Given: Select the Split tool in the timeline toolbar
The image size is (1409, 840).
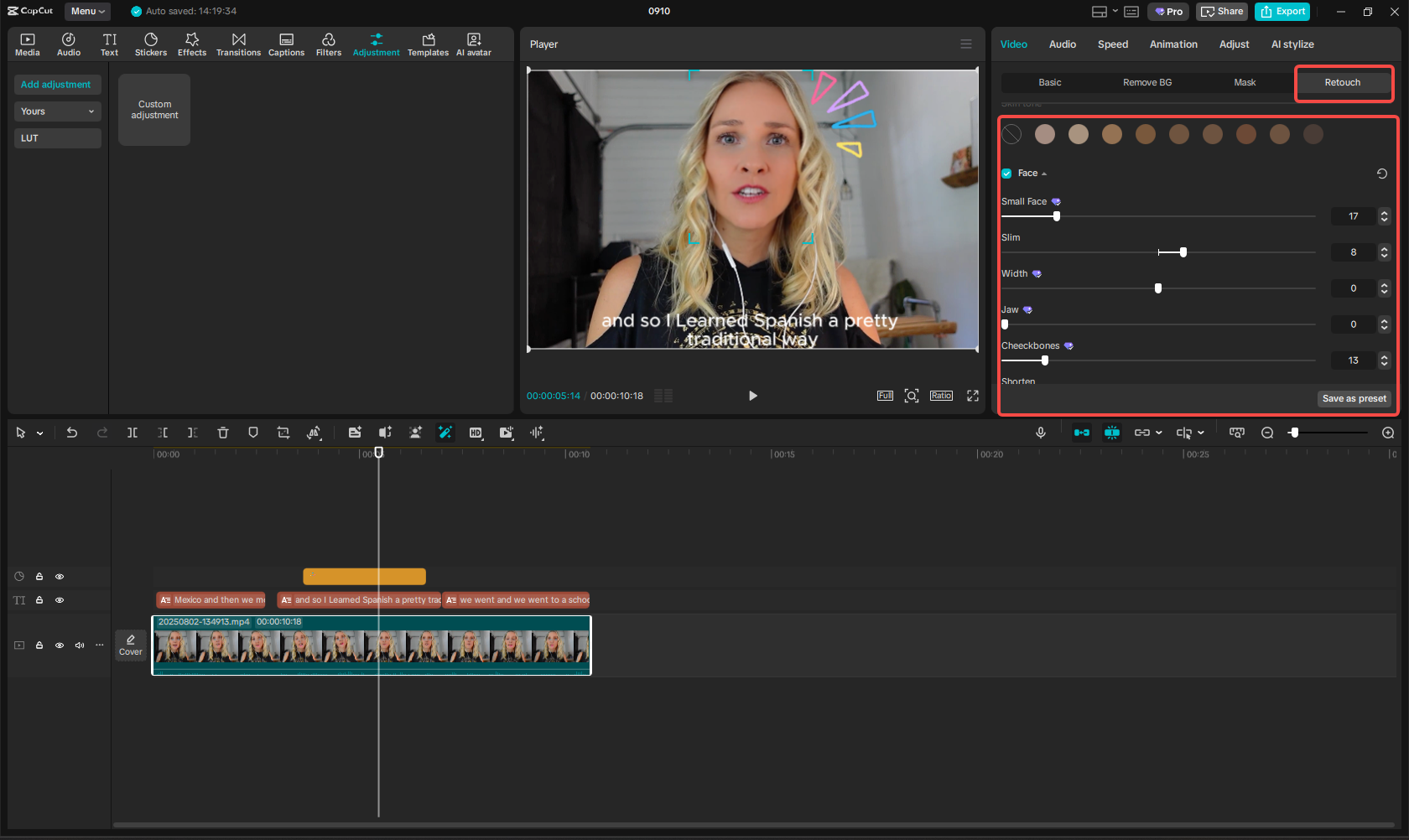Looking at the screenshot, I should 132,433.
